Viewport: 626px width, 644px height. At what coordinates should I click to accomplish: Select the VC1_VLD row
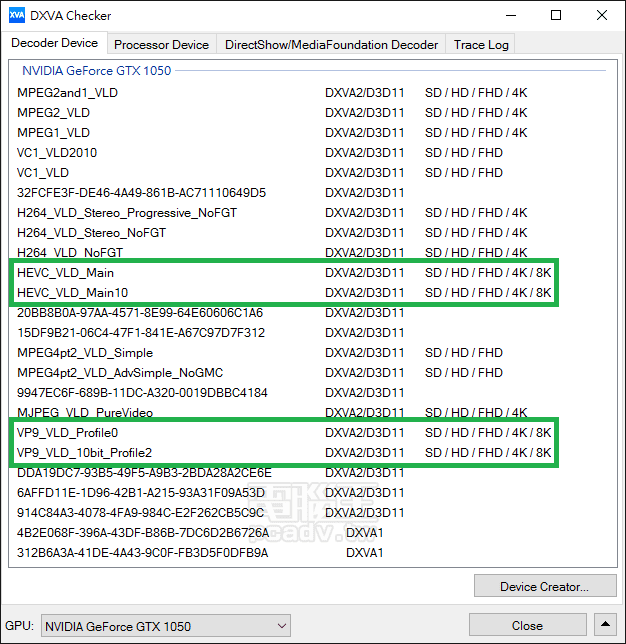pos(313,172)
